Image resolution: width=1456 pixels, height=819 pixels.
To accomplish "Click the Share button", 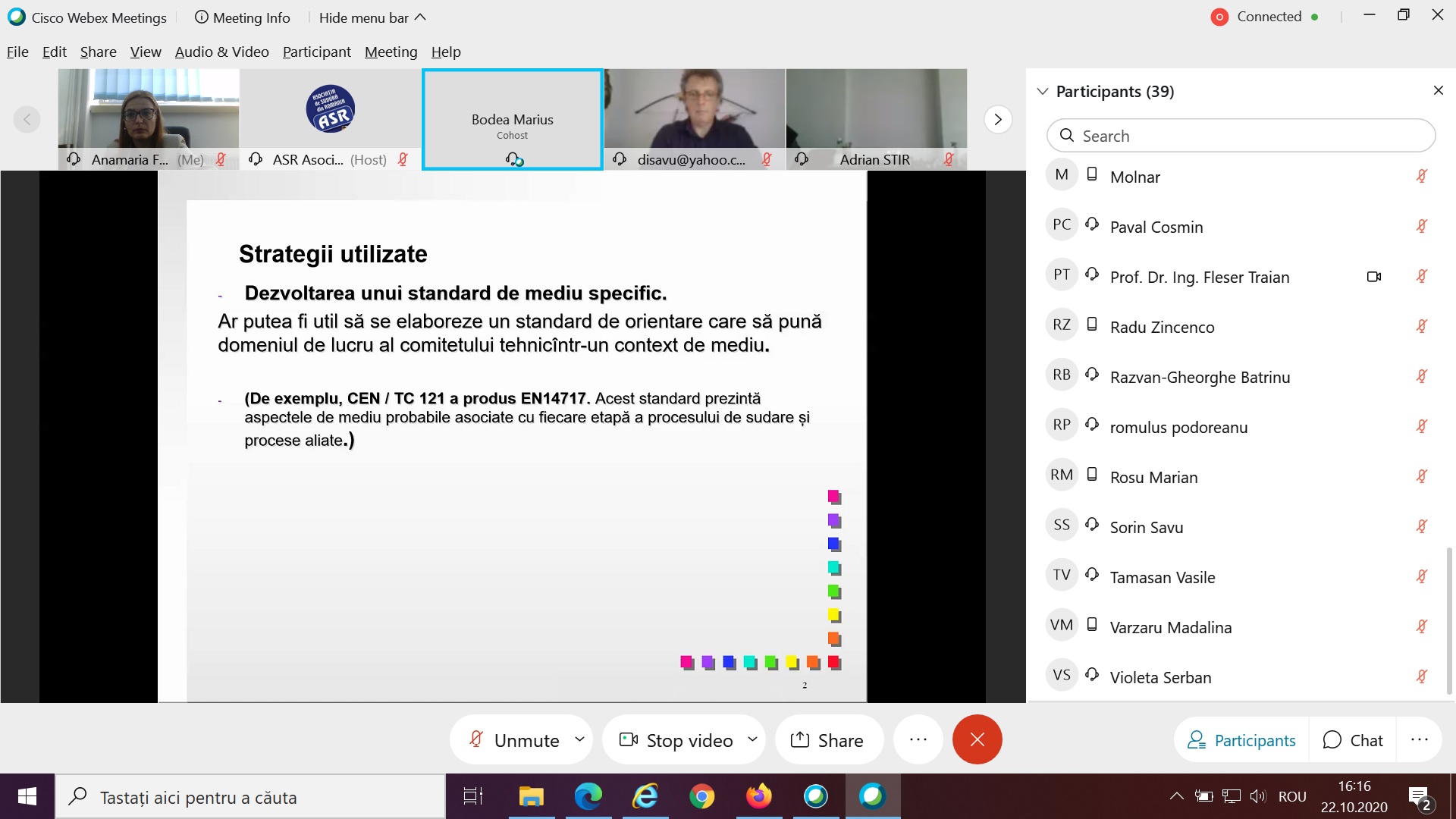I will (827, 740).
